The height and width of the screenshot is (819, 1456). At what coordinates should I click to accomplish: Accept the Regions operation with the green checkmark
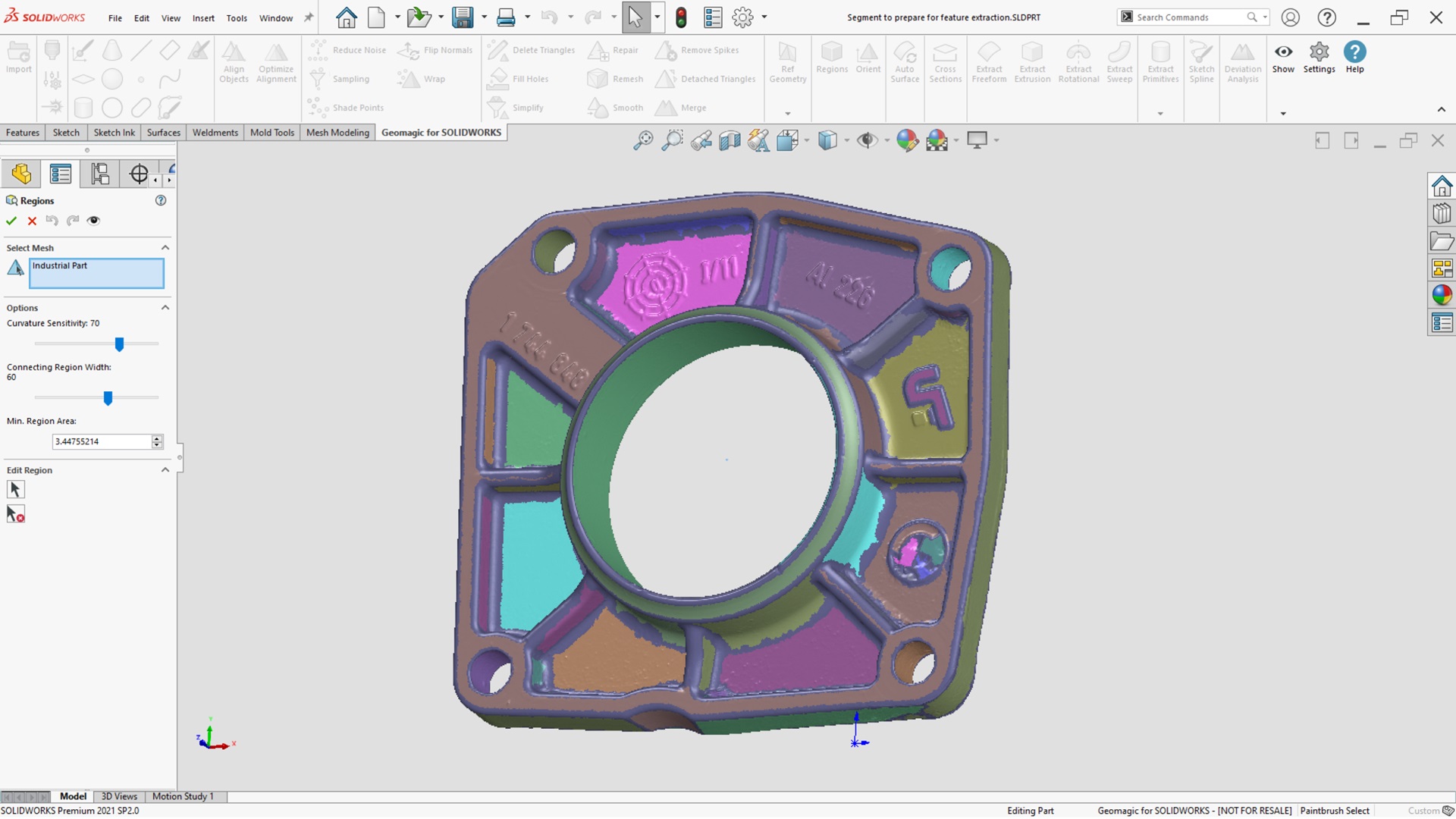pos(11,221)
